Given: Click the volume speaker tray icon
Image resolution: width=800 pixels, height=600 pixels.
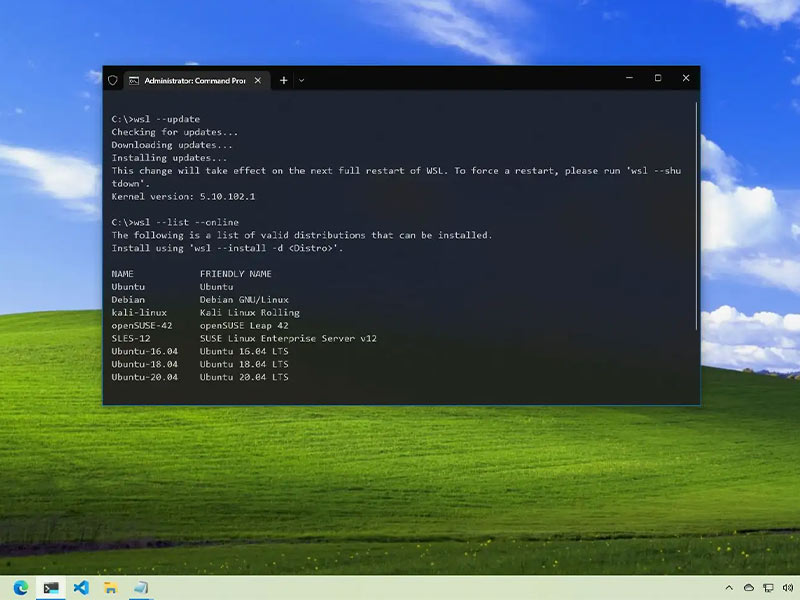Looking at the screenshot, I should (x=788, y=588).
